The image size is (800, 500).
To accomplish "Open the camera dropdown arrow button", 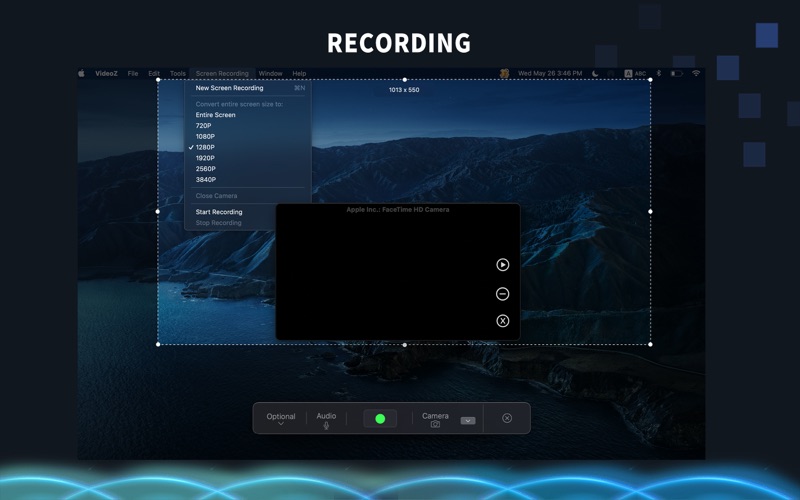I will [468, 420].
